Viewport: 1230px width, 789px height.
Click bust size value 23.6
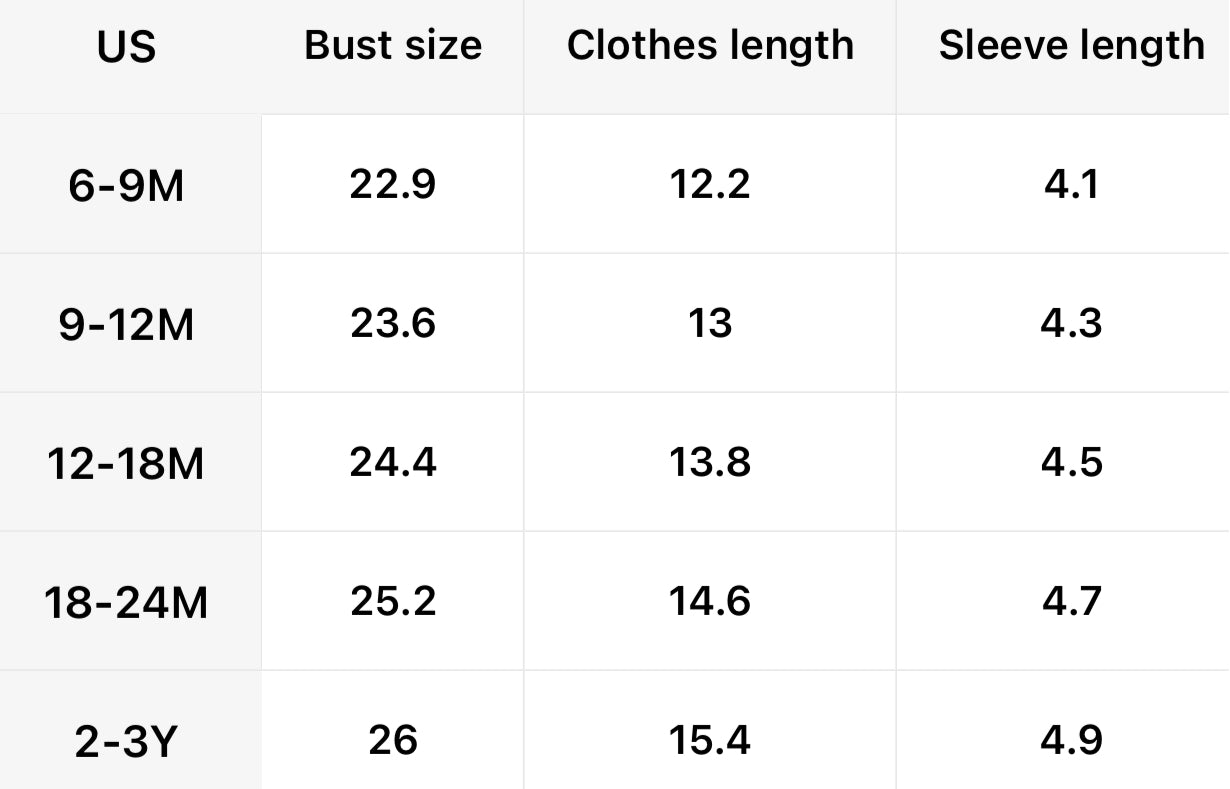[x=393, y=323]
